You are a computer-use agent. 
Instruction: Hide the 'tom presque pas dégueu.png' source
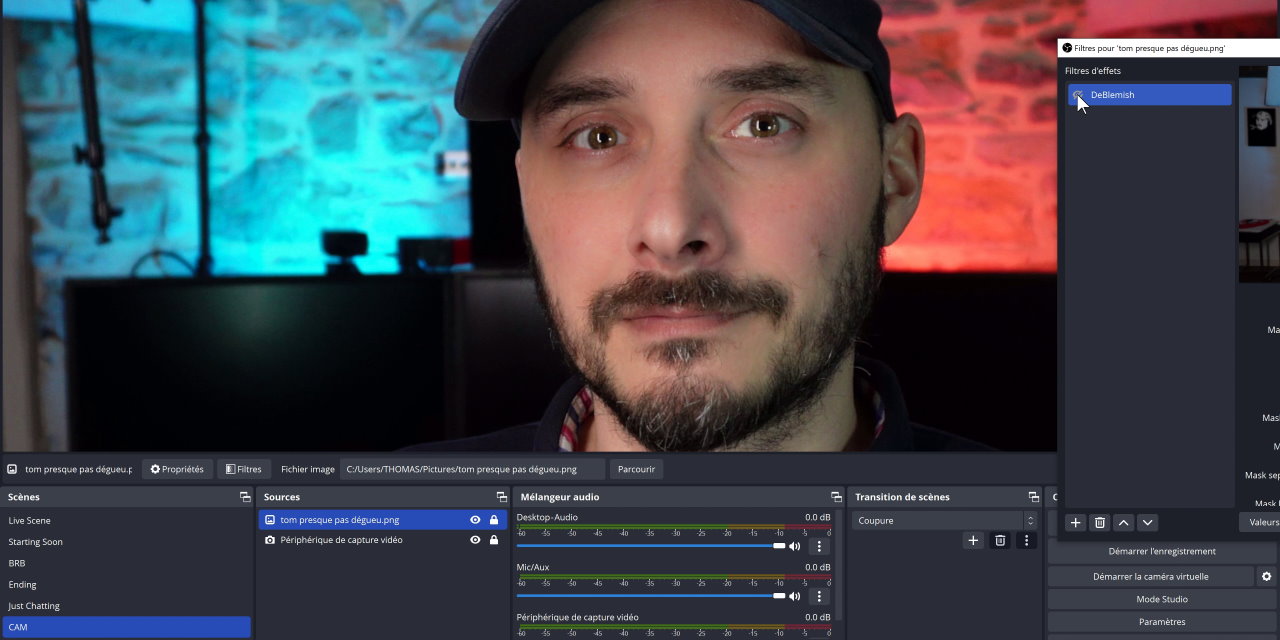475,520
